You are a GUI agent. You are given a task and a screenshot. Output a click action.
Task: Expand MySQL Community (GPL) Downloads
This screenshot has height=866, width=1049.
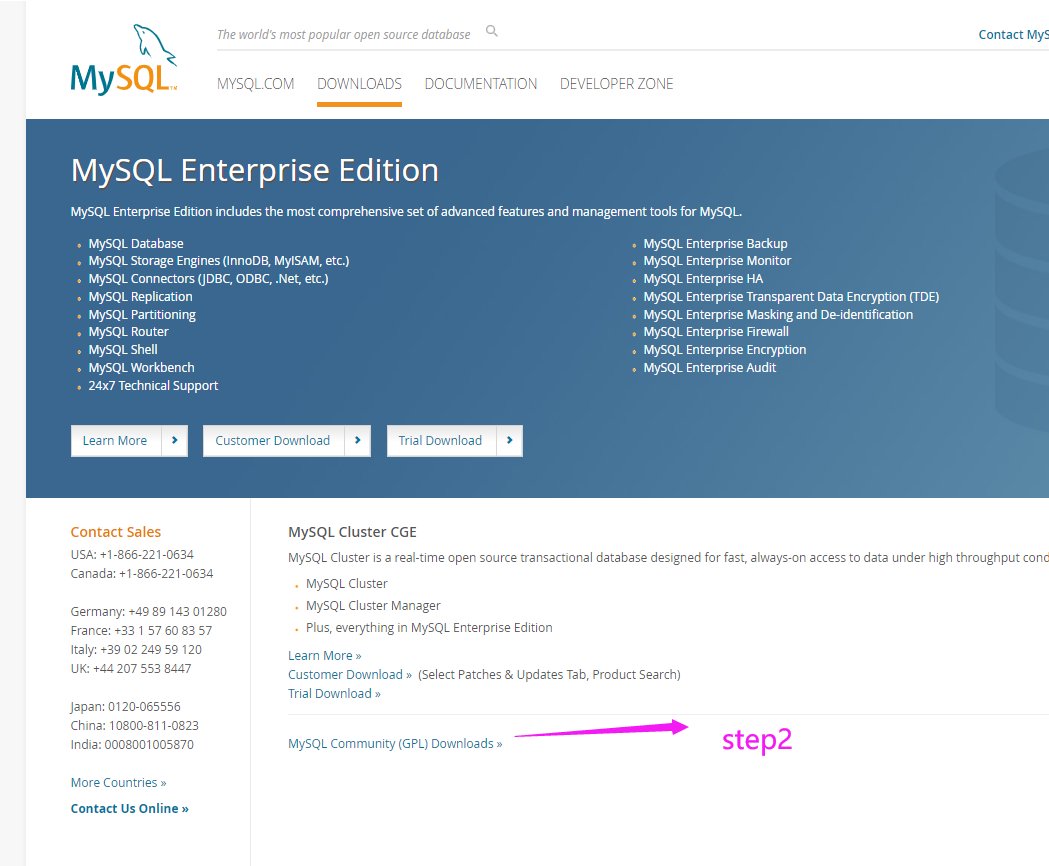394,743
